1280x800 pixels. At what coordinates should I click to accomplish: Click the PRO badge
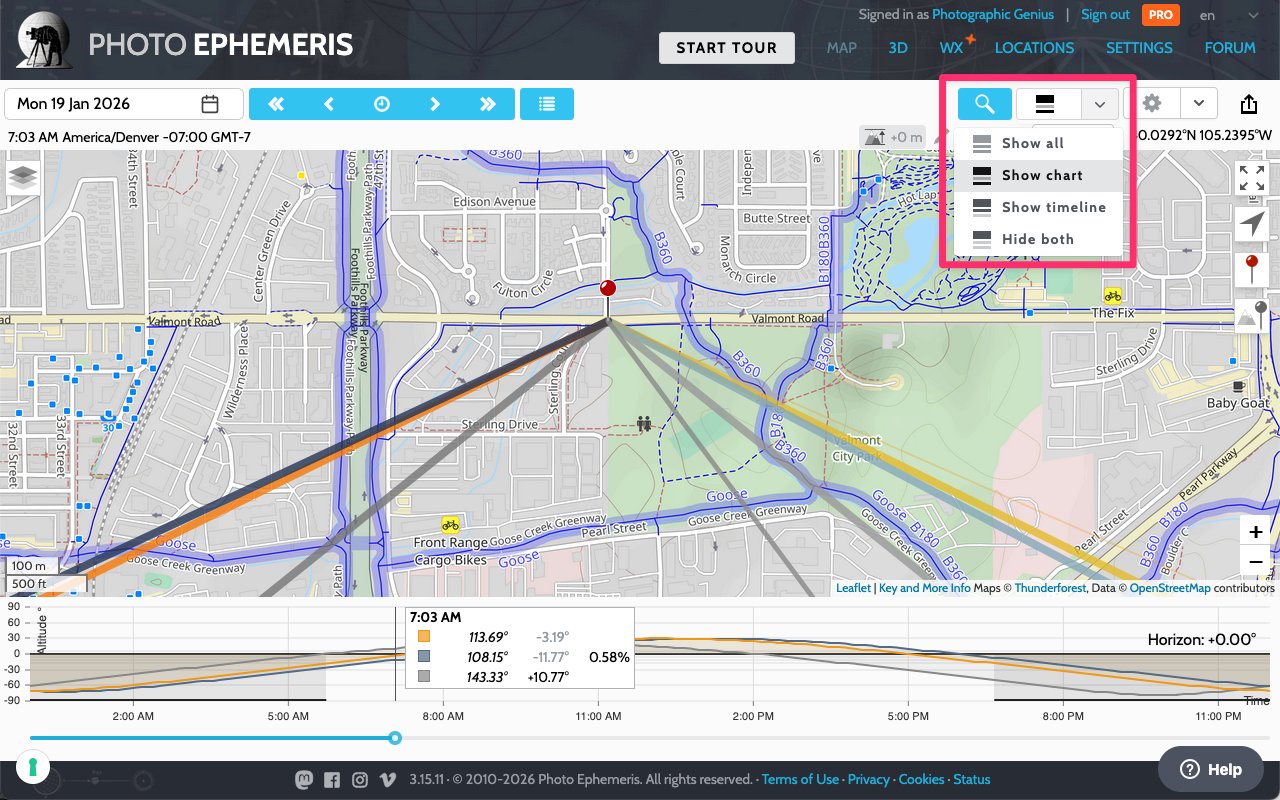(x=1161, y=15)
